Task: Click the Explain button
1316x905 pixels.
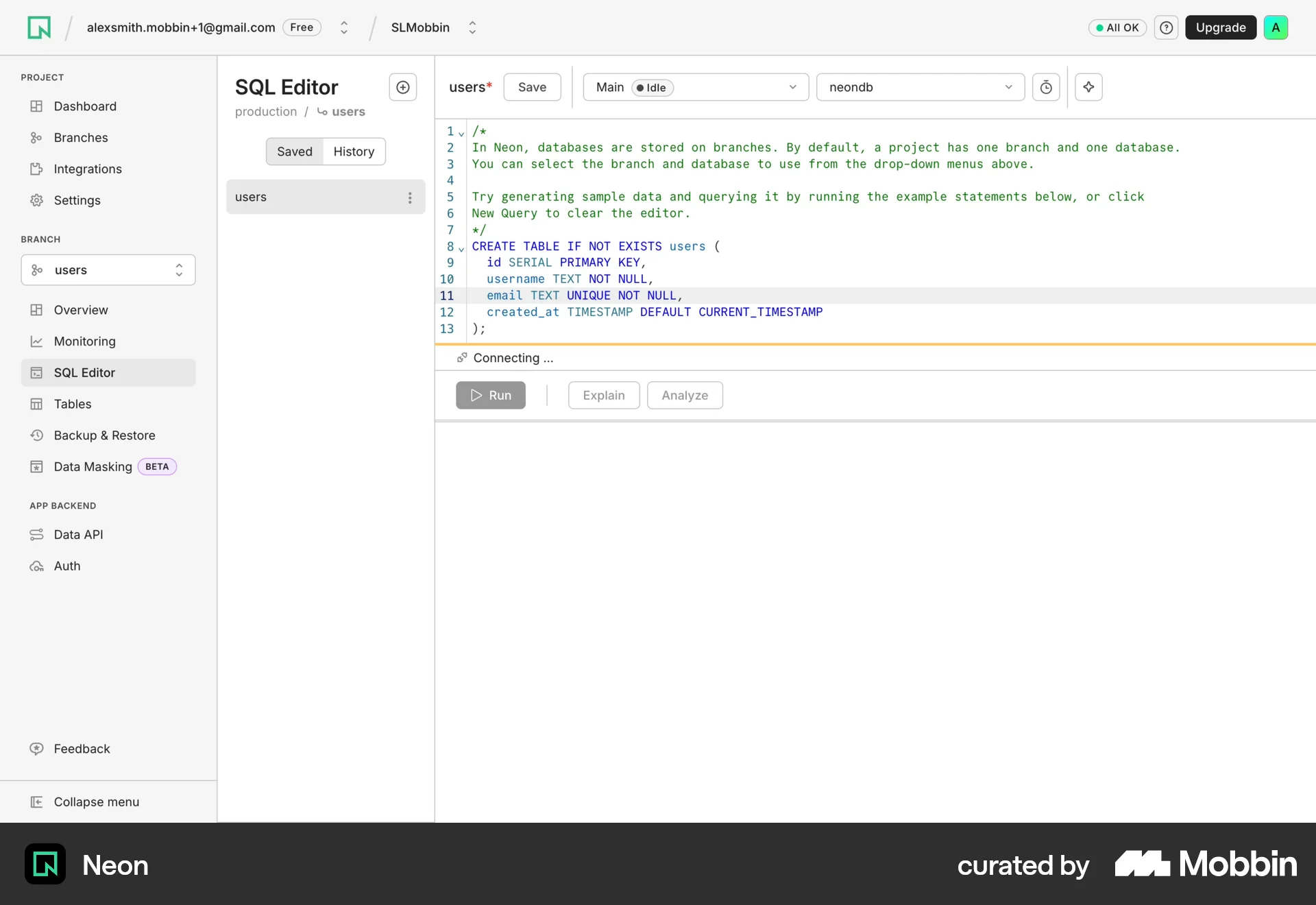Action: (x=604, y=396)
